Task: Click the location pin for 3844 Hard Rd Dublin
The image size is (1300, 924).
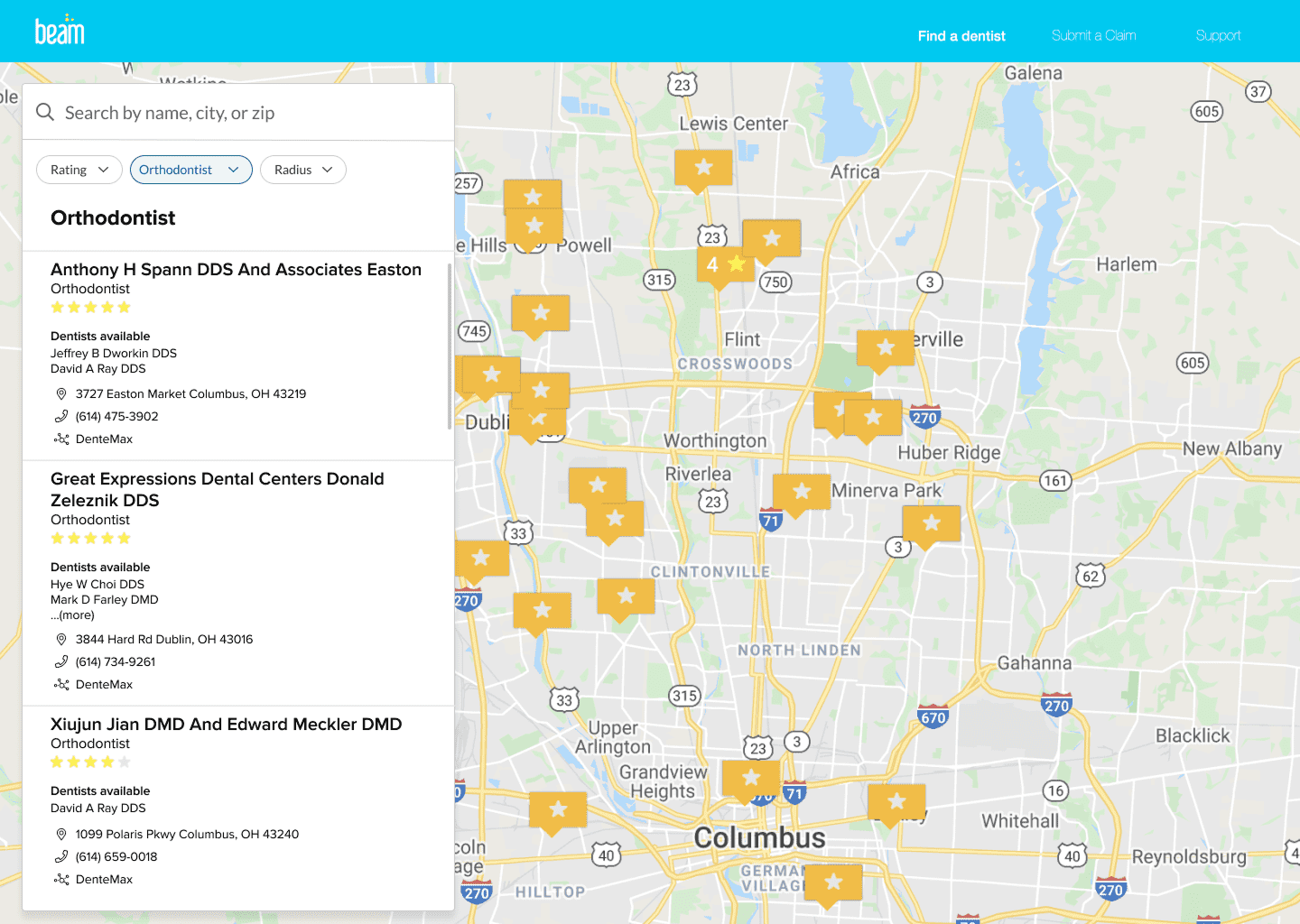Action: pos(61,639)
